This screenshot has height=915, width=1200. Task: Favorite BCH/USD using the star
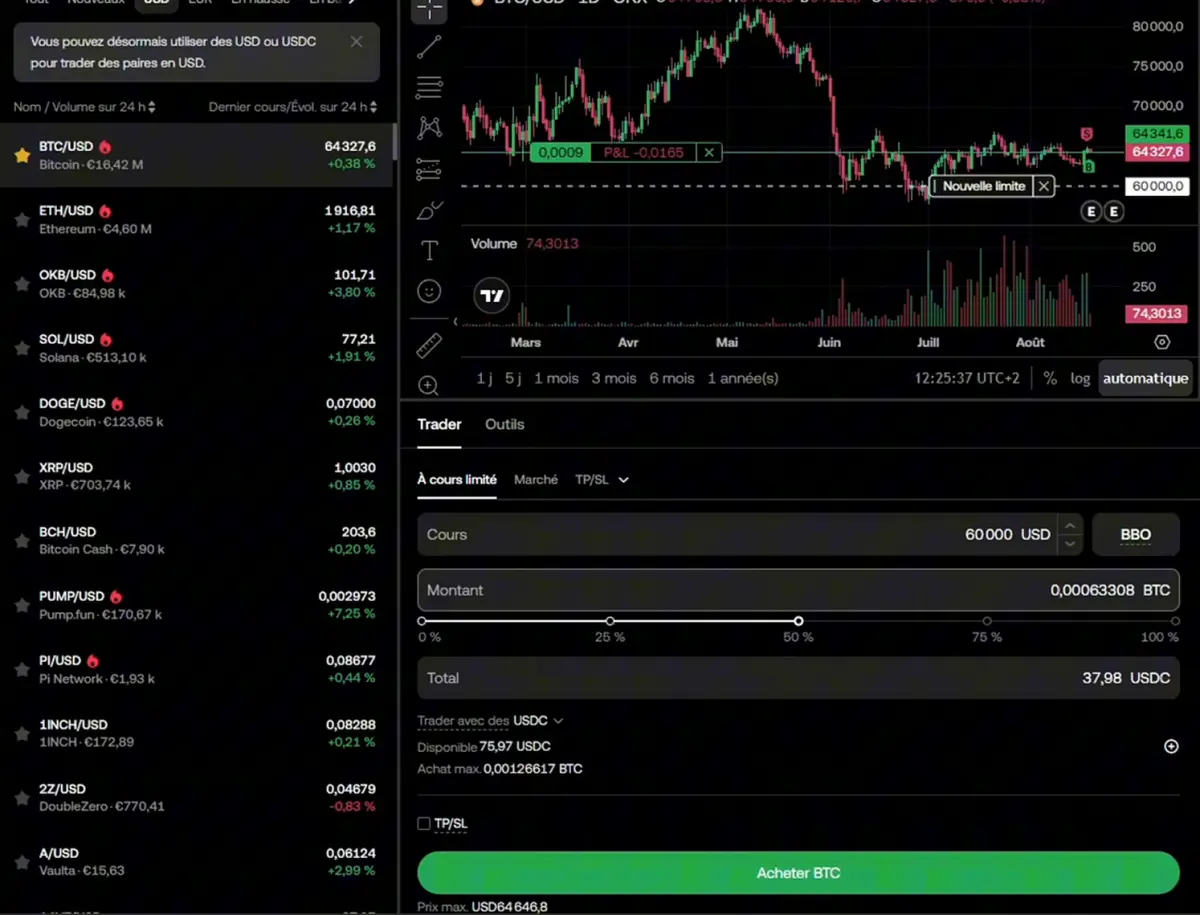pos(21,541)
